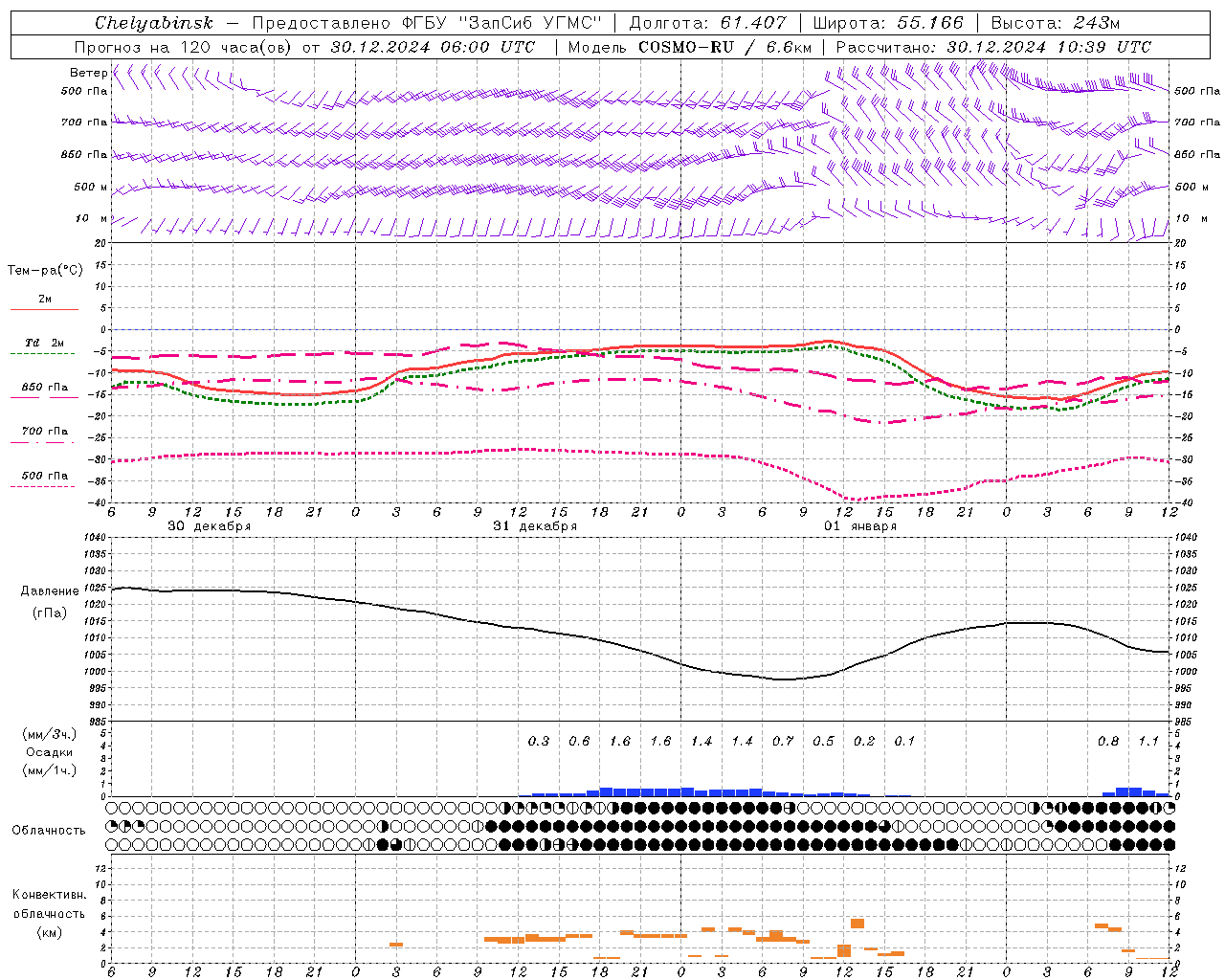Click the 1.1 precipitation value
Viewport: 1225px width, 980px height.
[x=1148, y=742]
